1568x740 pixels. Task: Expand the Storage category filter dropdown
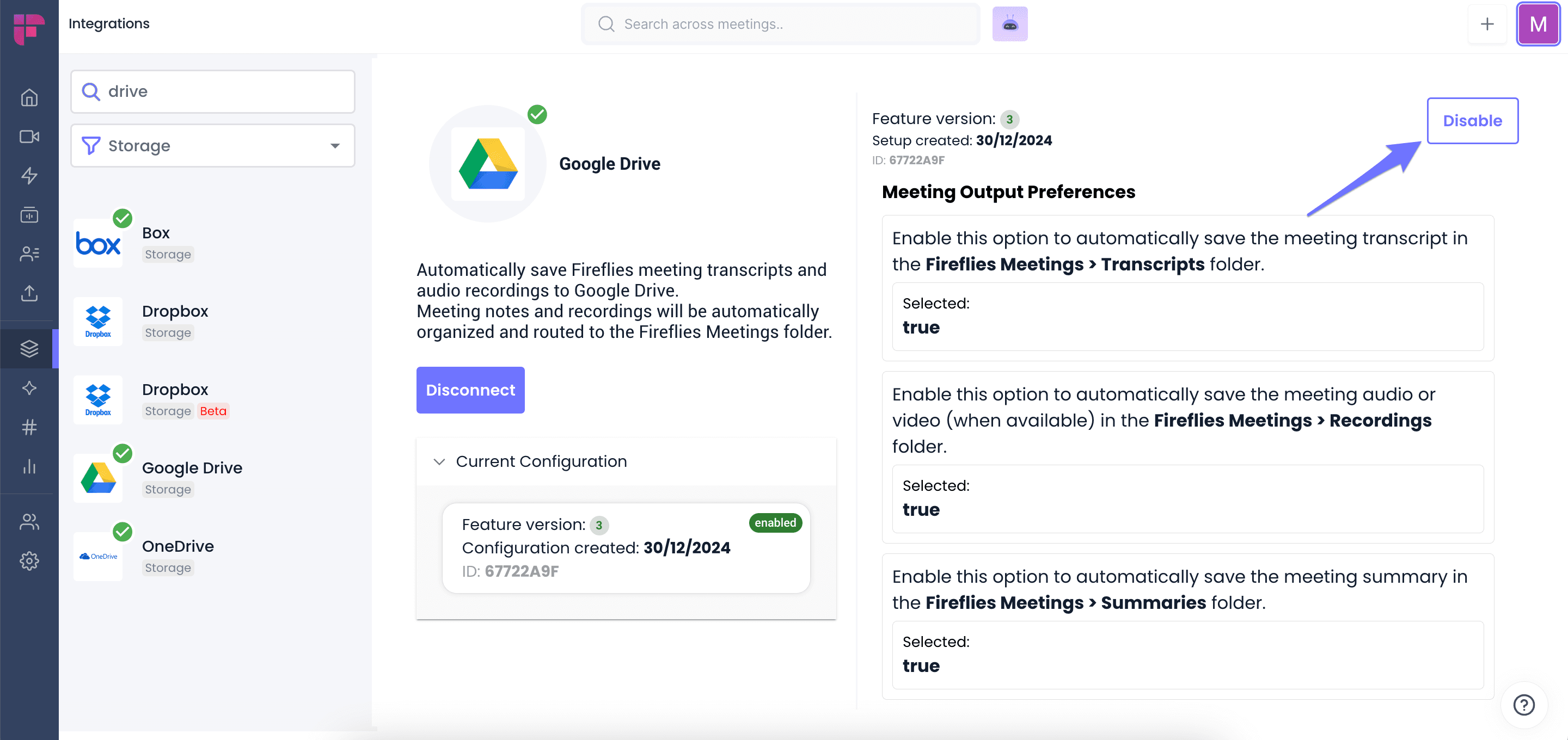212,145
